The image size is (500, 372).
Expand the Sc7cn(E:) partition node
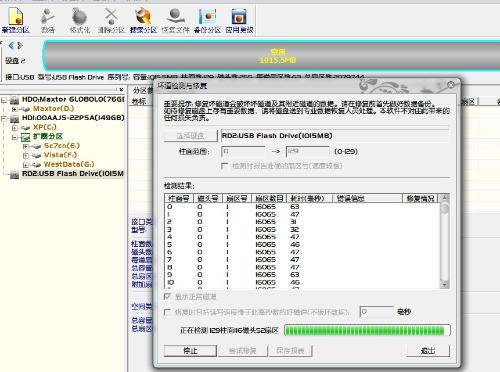coord(26,146)
